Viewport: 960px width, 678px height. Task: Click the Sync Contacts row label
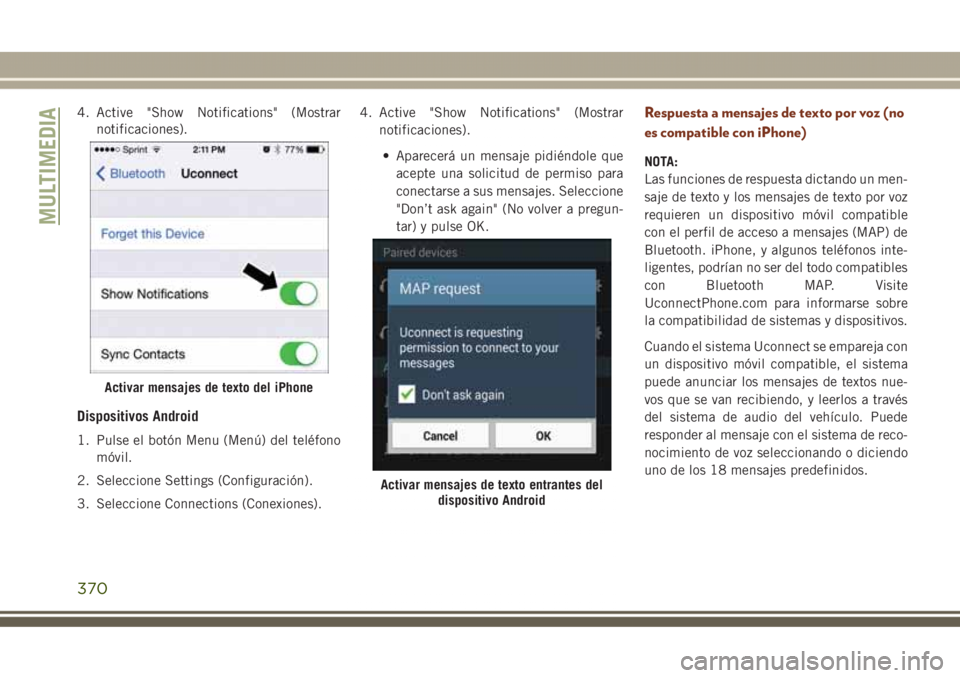point(143,354)
